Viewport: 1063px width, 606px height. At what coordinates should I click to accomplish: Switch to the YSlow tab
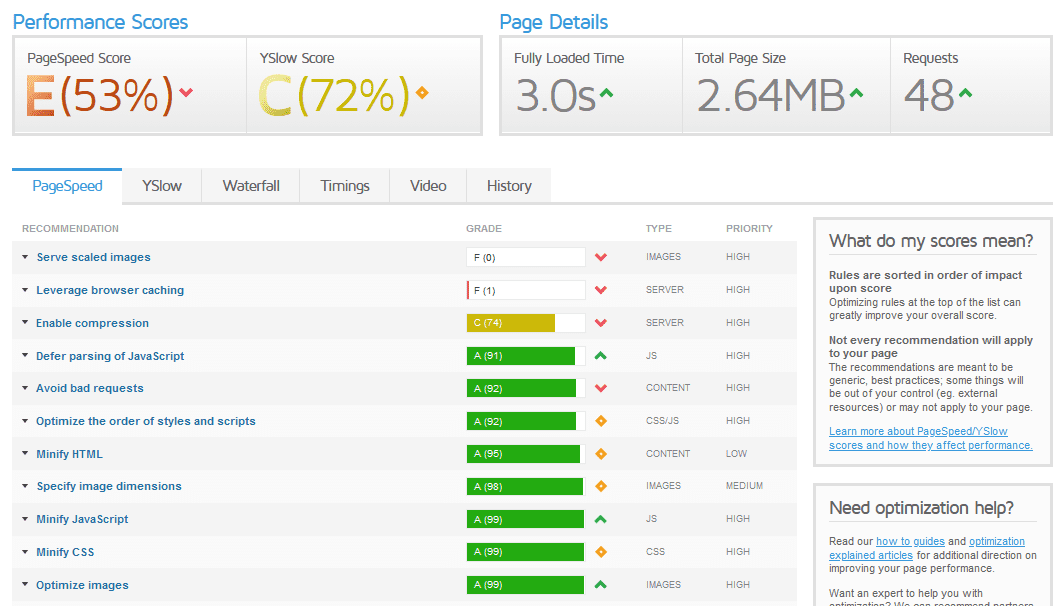coord(160,185)
